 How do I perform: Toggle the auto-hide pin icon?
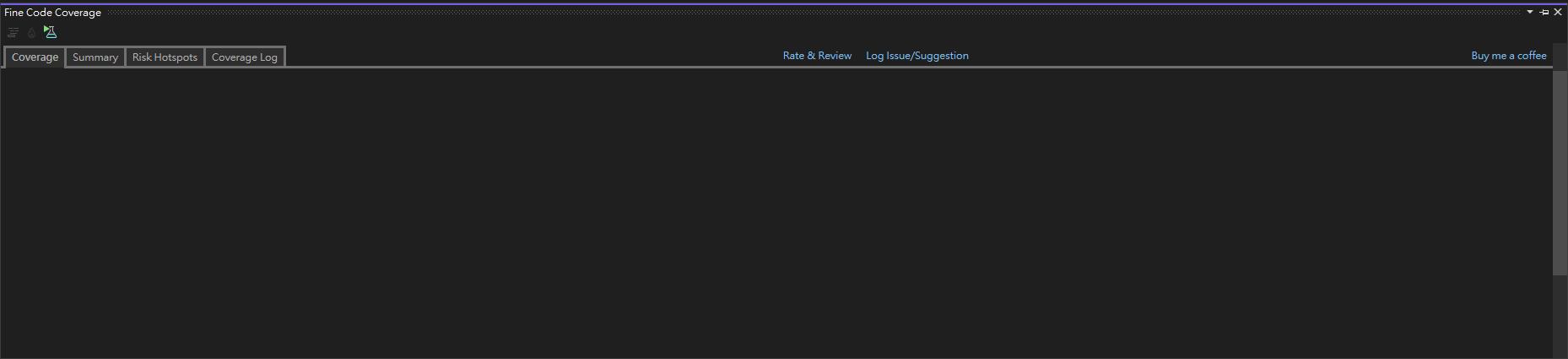(1544, 12)
